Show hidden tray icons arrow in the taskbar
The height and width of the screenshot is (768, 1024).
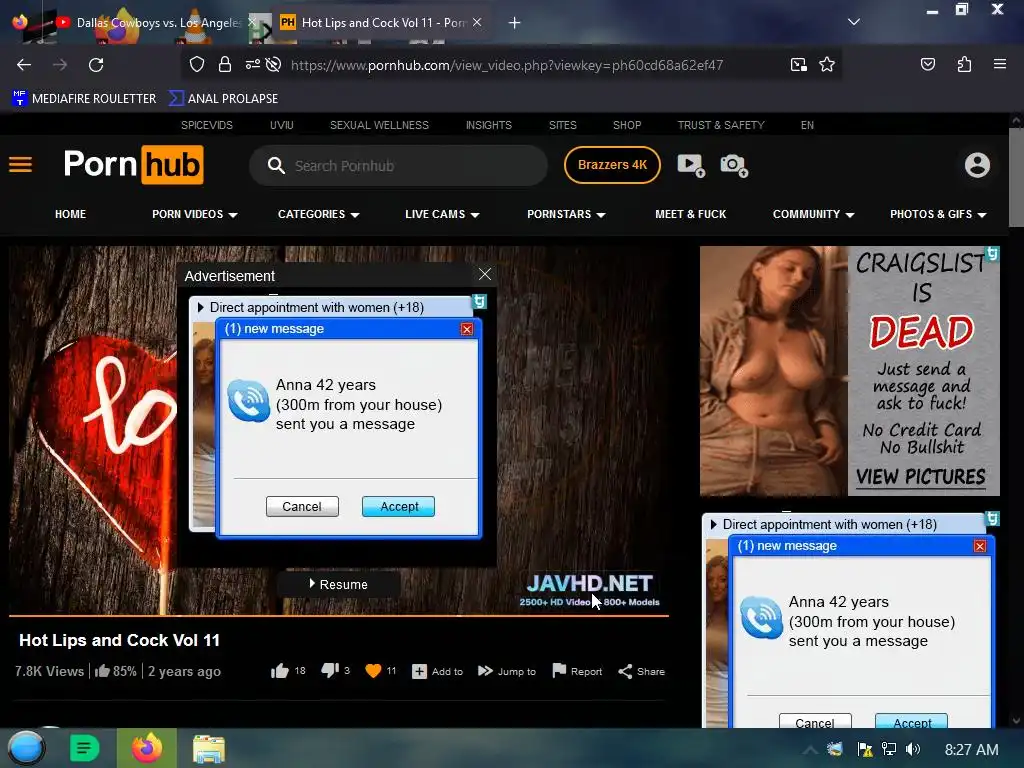(x=810, y=750)
